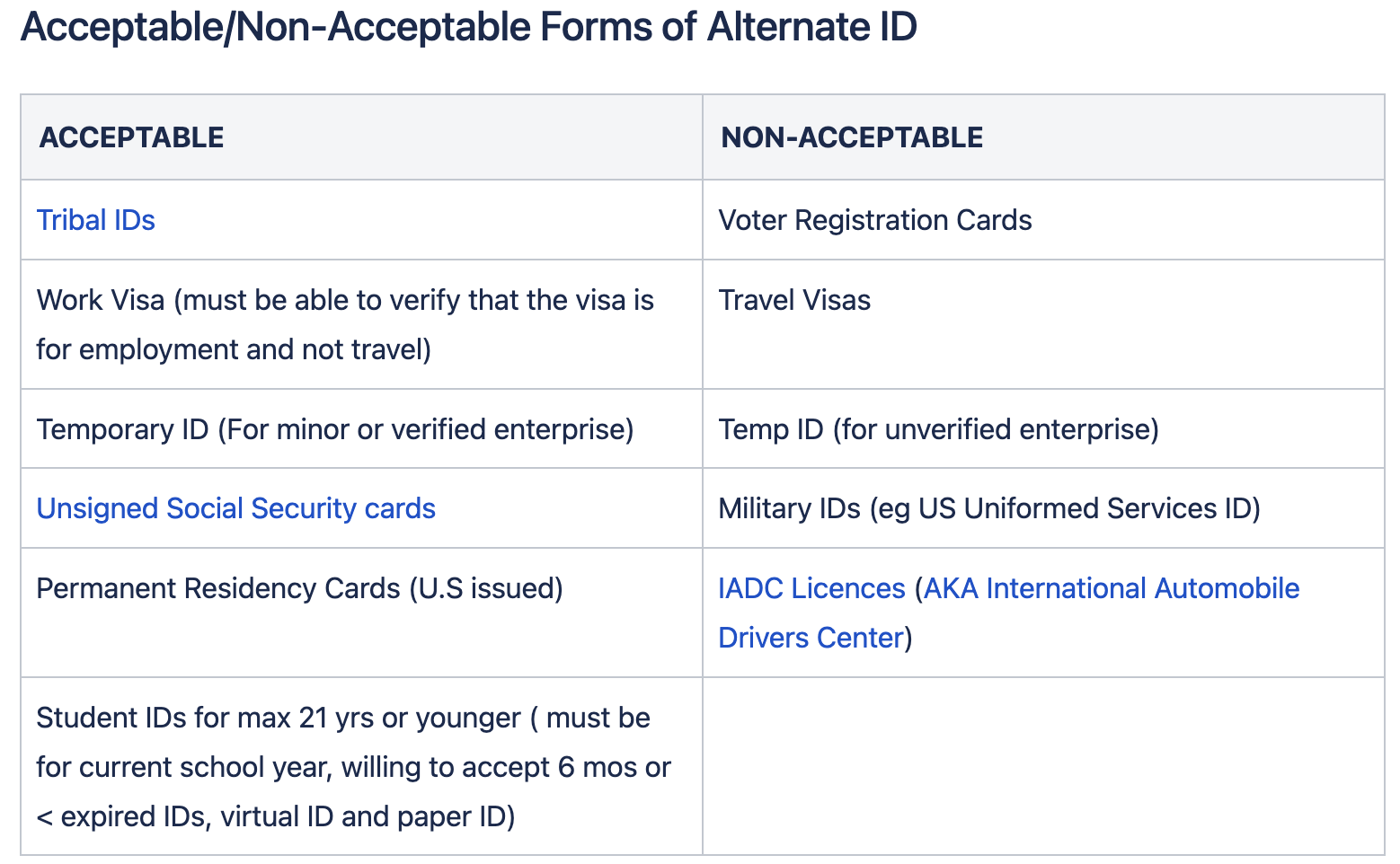The height and width of the screenshot is (864, 1400).
Task: Click the Work Visa description cell
Action: coord(361,324)
